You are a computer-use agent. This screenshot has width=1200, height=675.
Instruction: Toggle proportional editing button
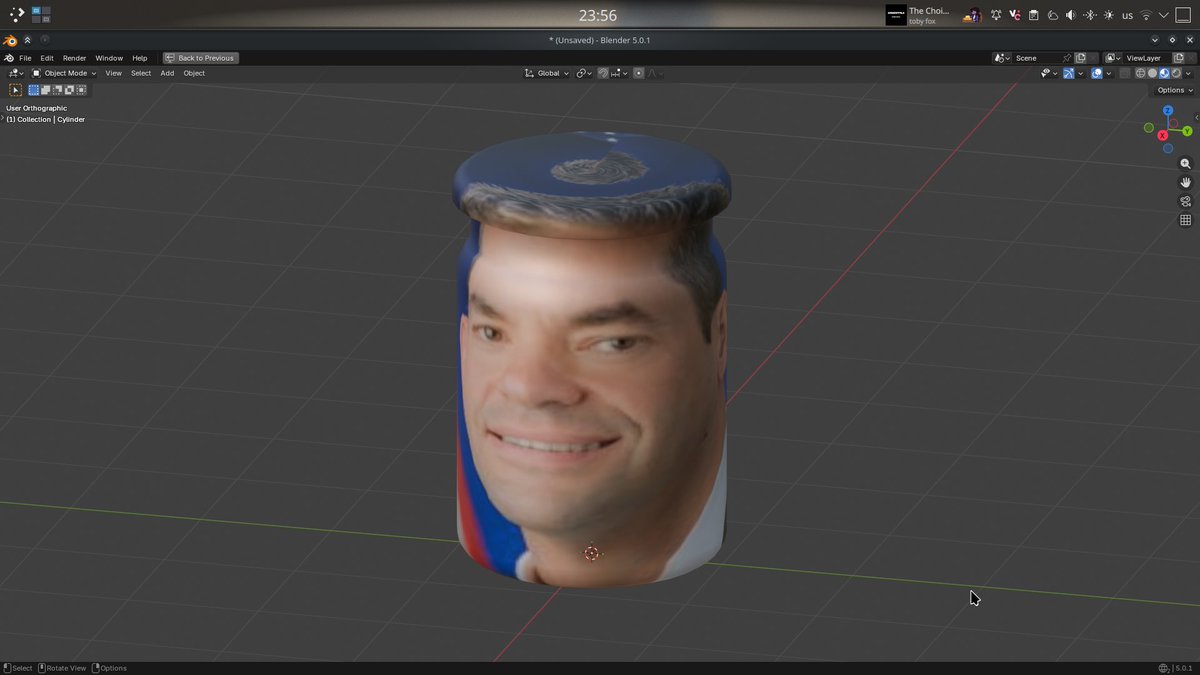pyautogui.click(x=638, y=73)
